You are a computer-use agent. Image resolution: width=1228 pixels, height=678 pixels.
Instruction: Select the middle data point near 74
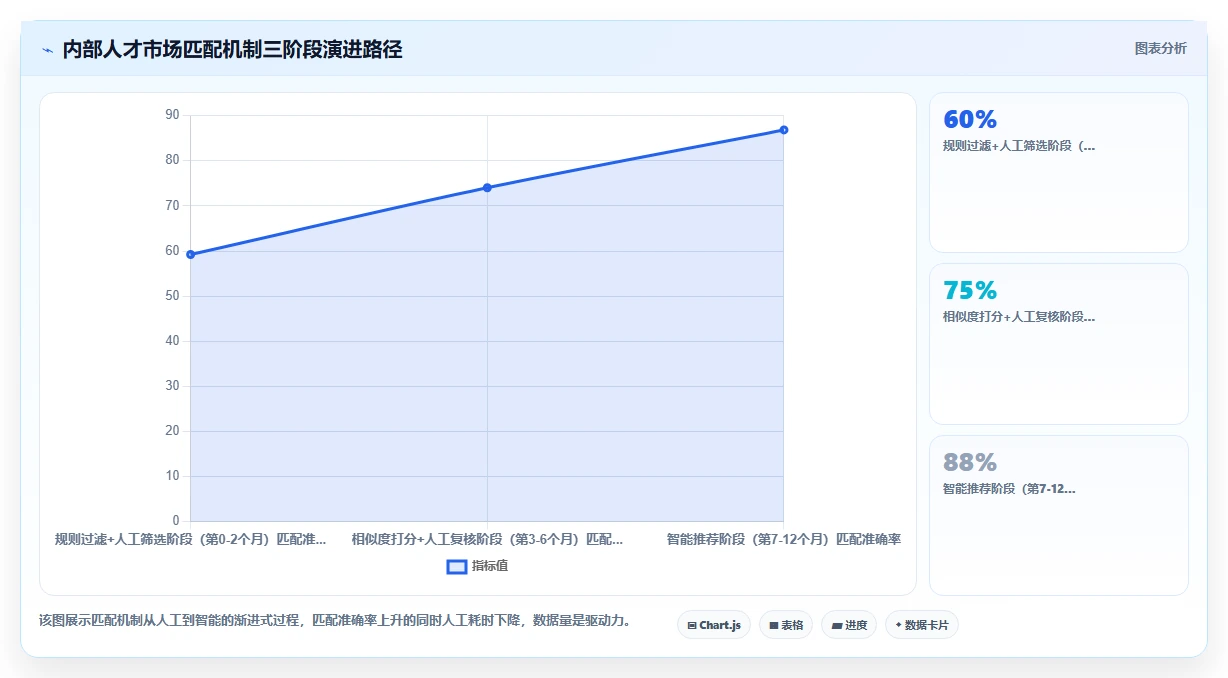click(487, 187)
